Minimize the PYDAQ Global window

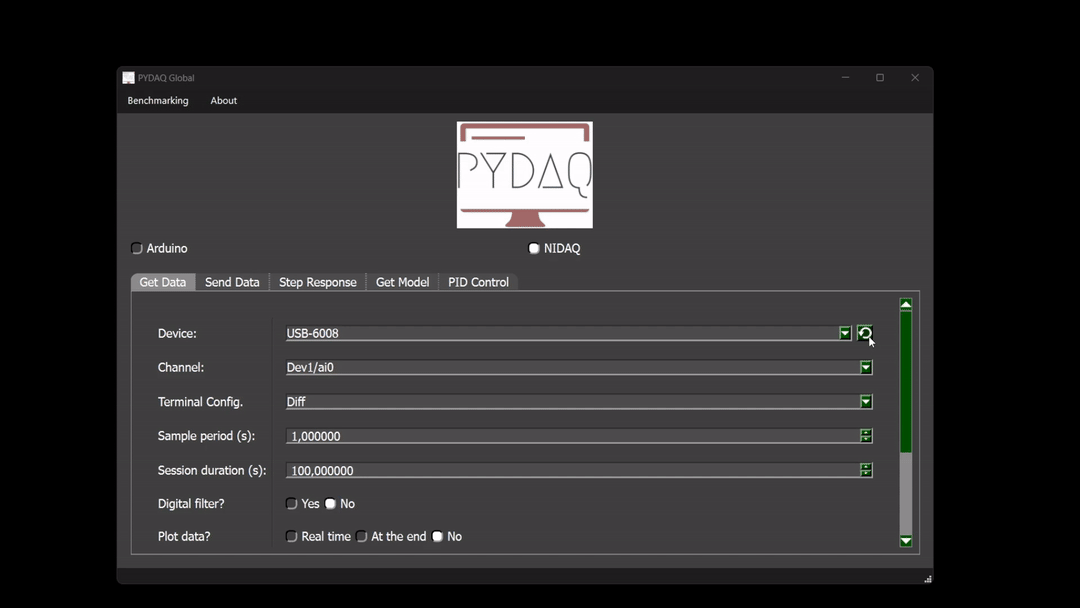click(845, 78)
